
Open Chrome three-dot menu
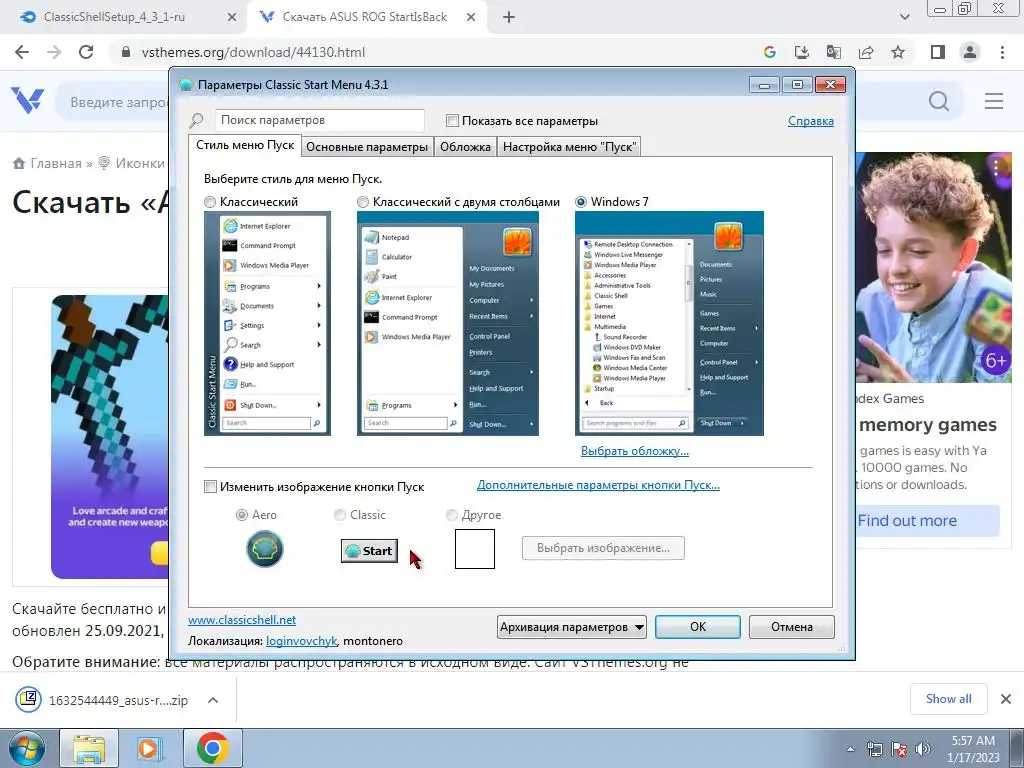tap(1002, 52)
